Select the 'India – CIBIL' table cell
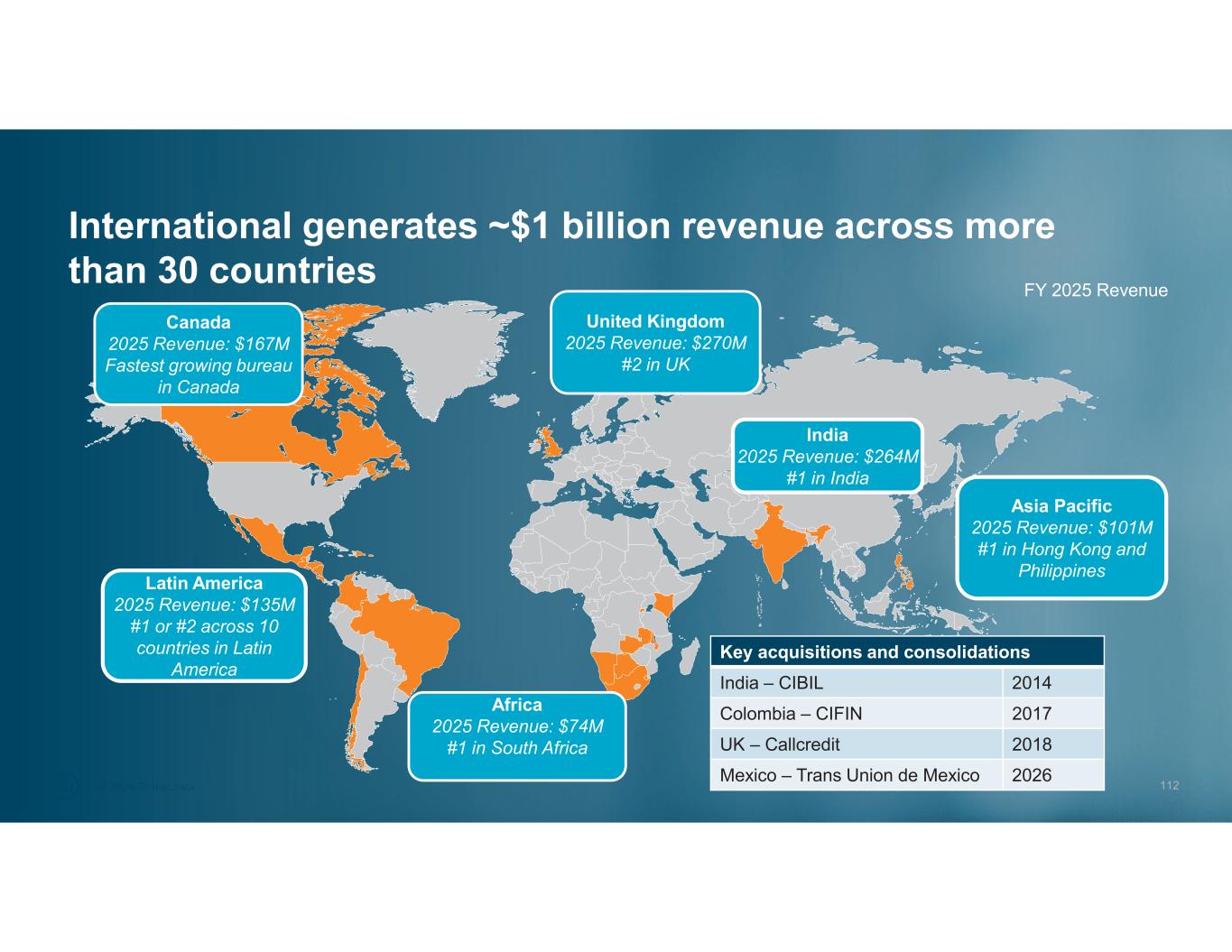Image resolution: width=1232 pixels, height=952 pixels. (857, 683)
